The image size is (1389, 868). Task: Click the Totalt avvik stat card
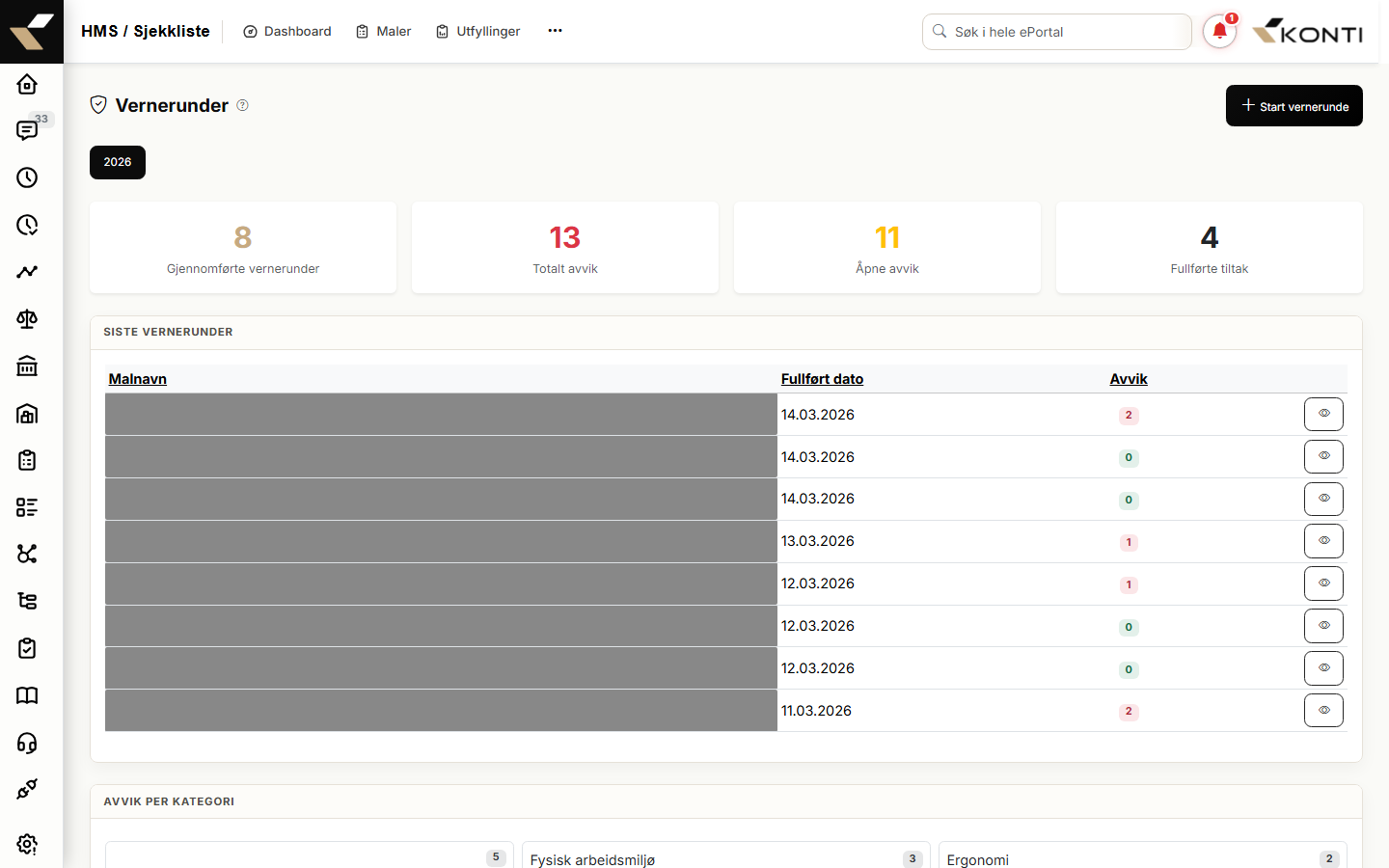[x=565, y=248]
